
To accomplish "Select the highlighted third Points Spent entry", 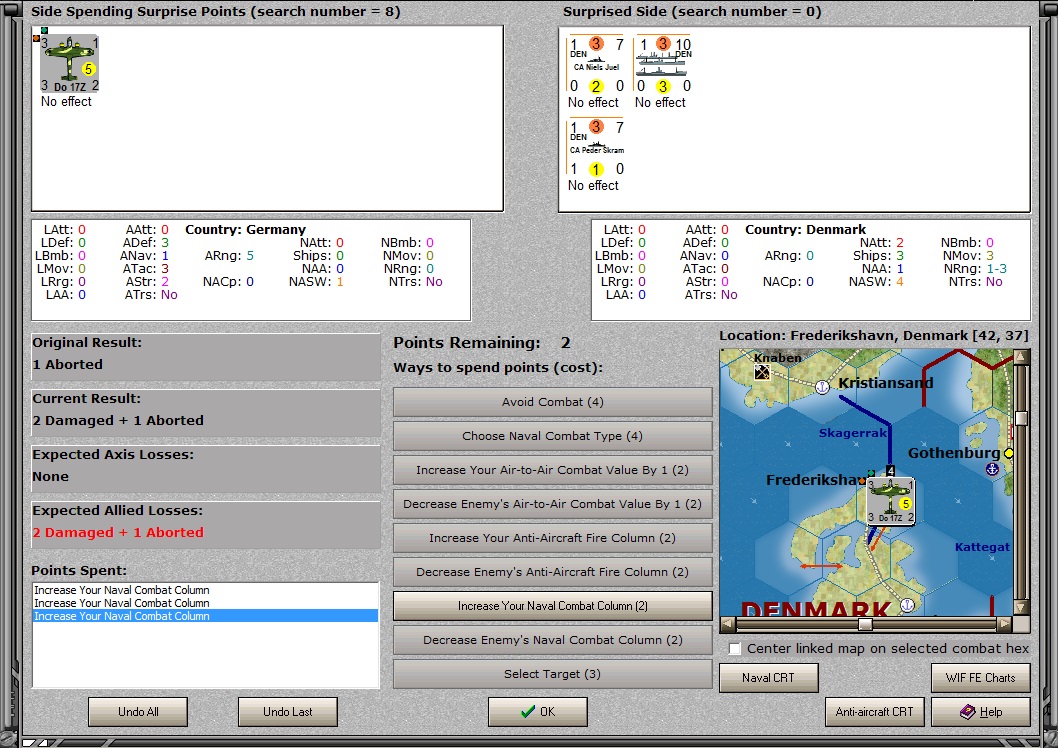I will click(x=205, y=616).
